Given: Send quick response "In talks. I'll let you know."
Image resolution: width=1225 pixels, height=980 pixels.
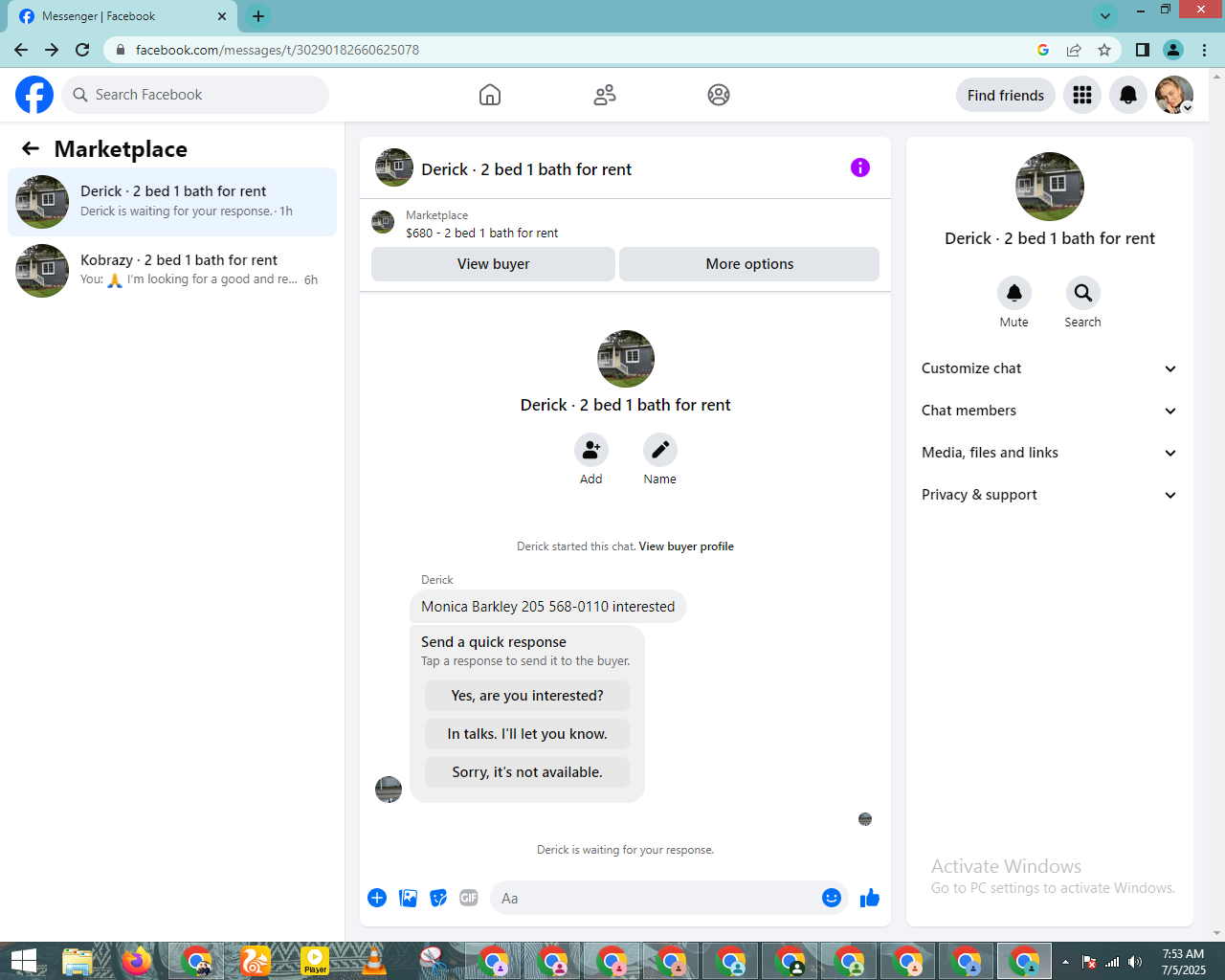Looking at the screenshot, I should [527, 734].
